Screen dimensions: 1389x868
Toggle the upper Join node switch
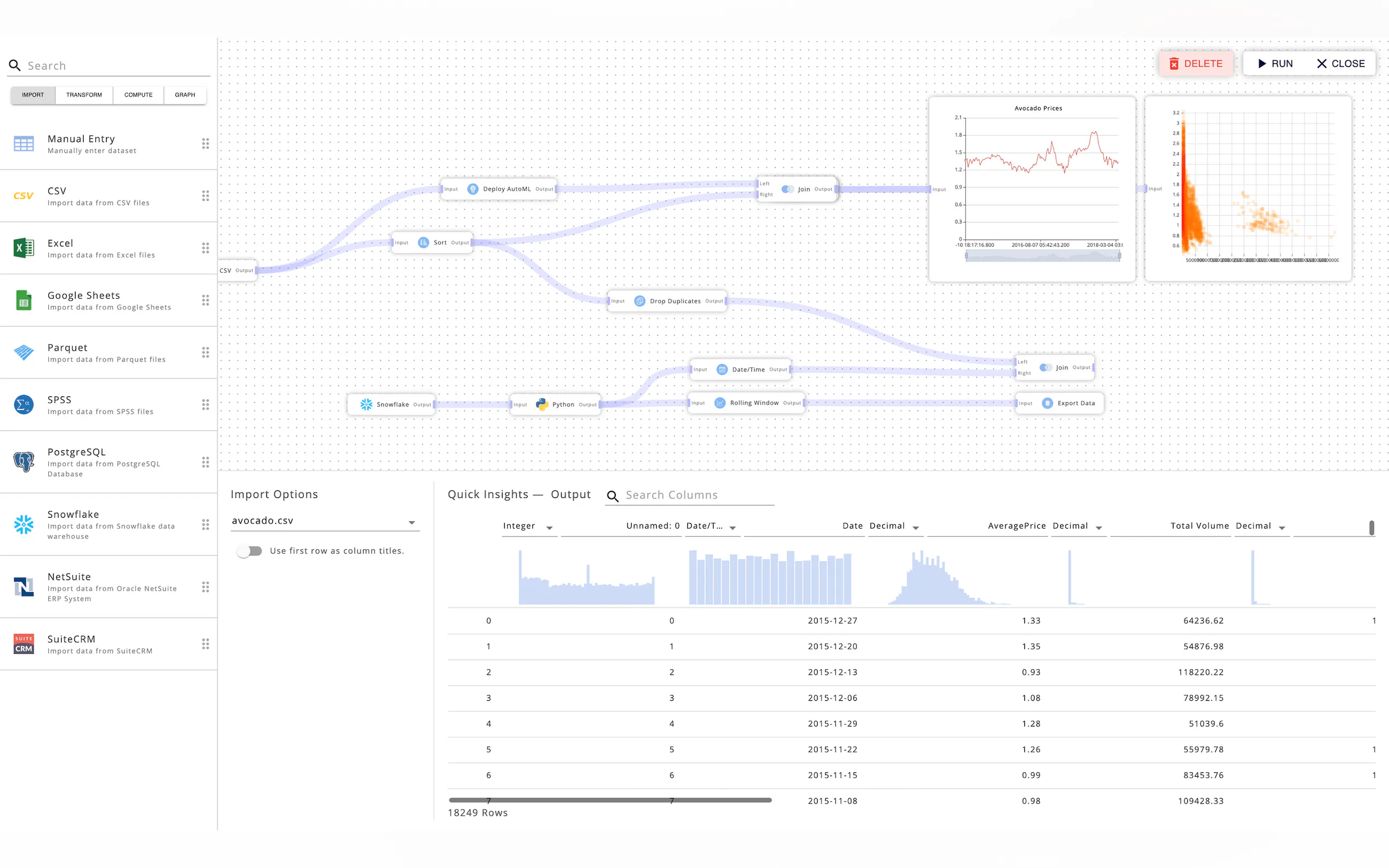787,189
